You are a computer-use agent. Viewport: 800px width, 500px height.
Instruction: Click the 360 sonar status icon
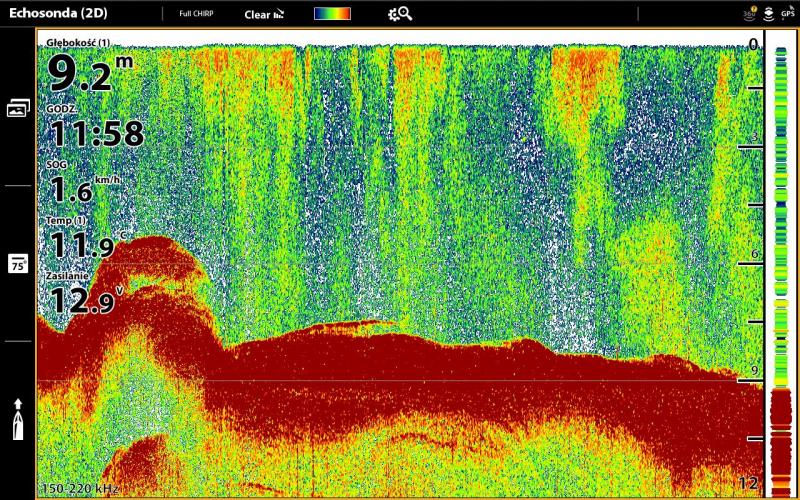[x=750, y=13]
